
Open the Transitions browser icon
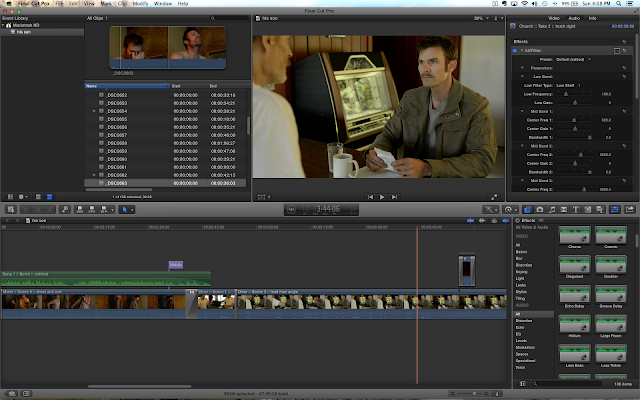click(564, 209)
